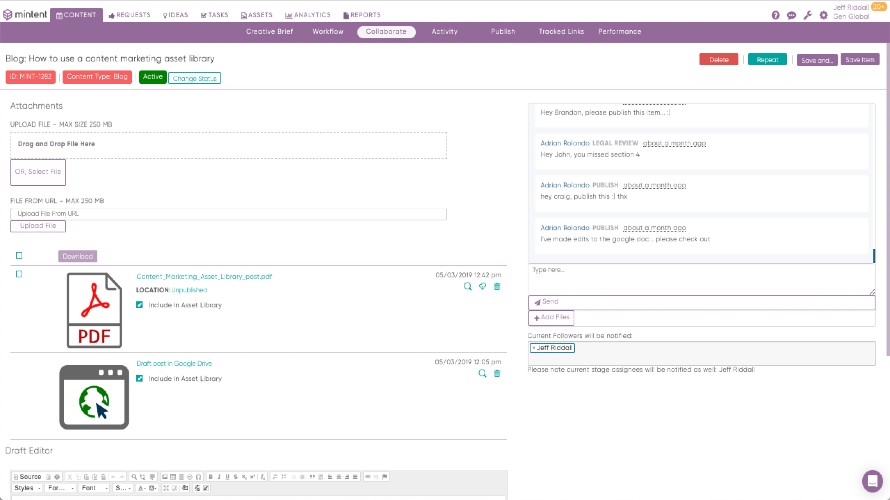
Task: Send the collaboration message
Action: coord(702,302)
